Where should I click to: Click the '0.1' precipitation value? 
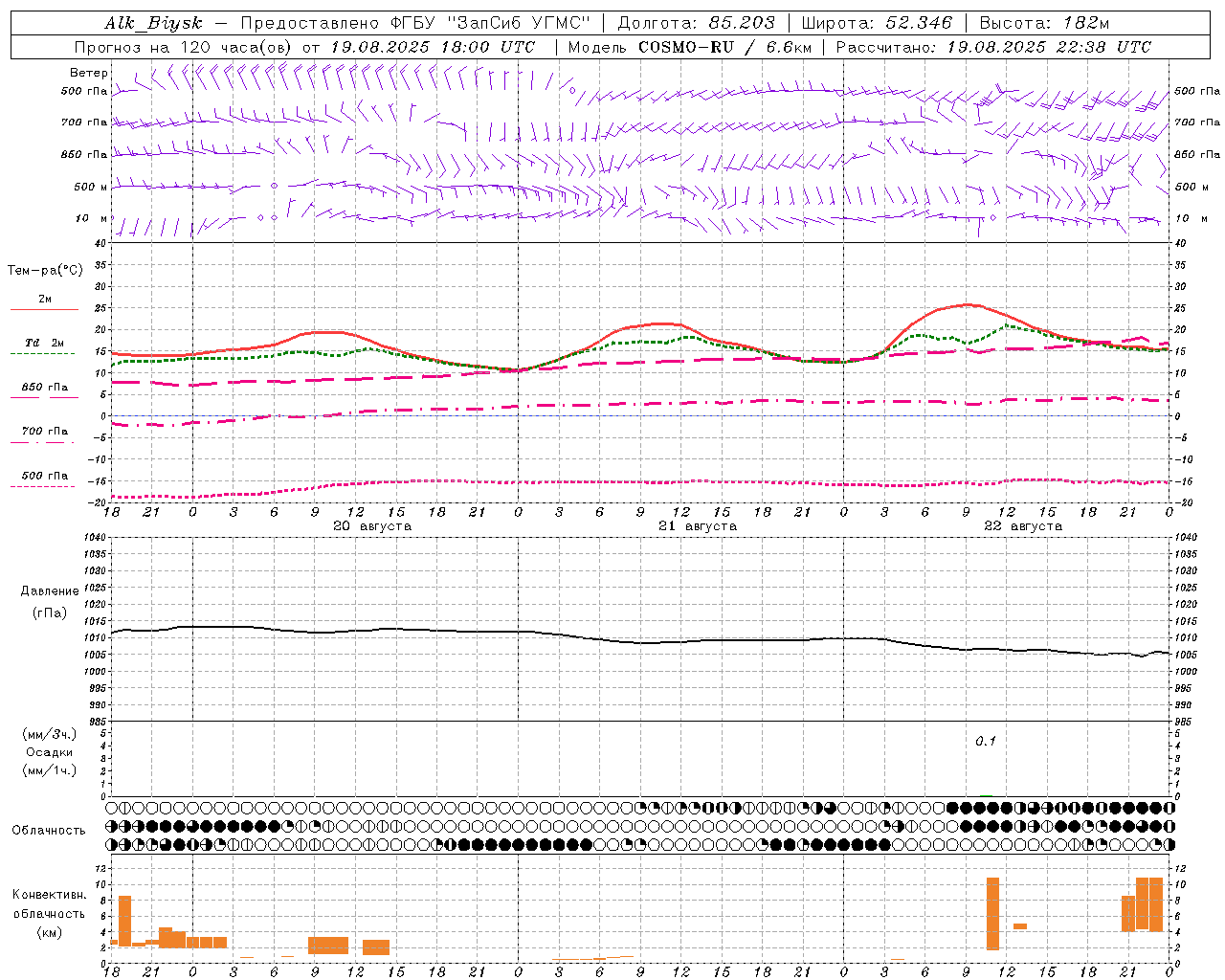(986, 742)
